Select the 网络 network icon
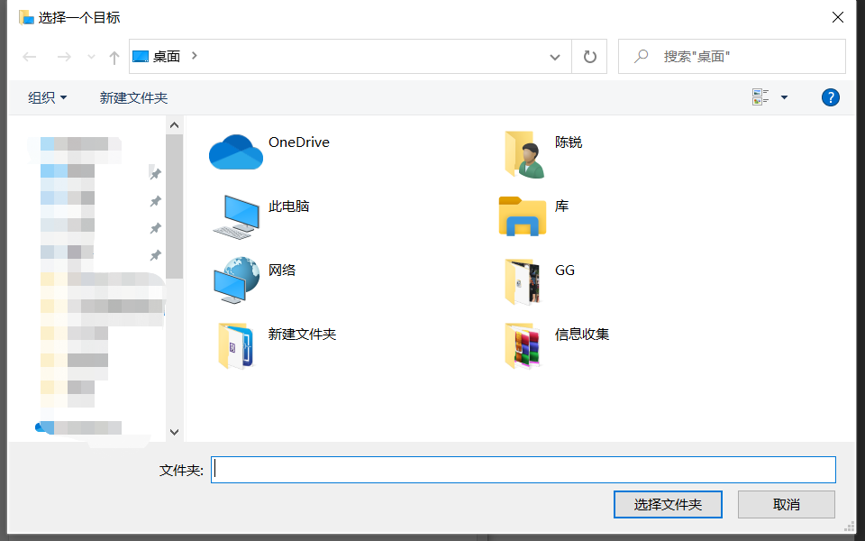This screenshot has height=541, width=865. 236,280
